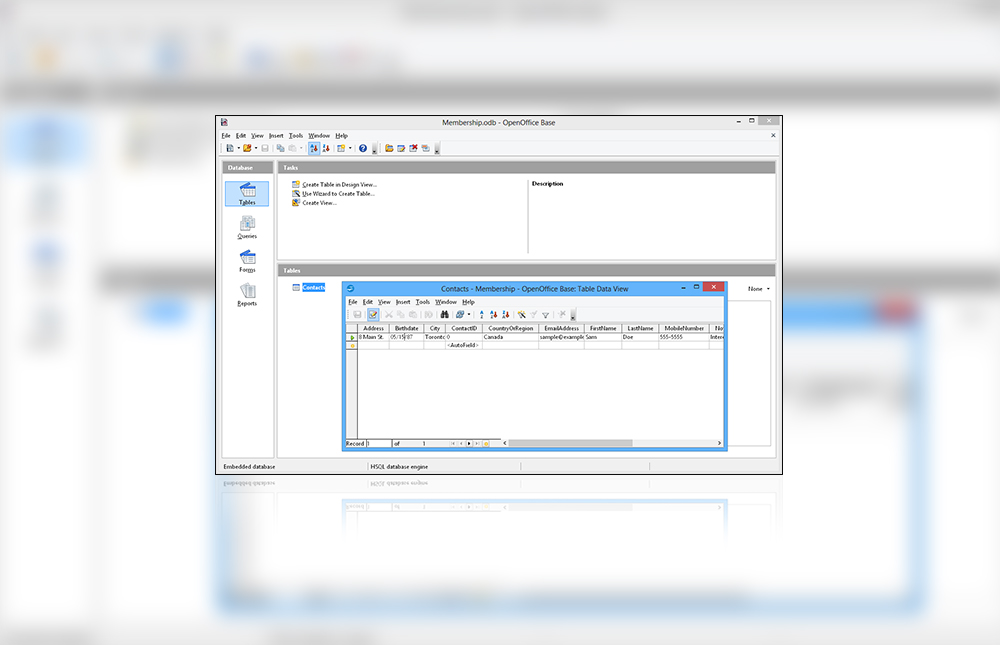Toggle Edit Data in Table Data View toolbar

(373, 315)
